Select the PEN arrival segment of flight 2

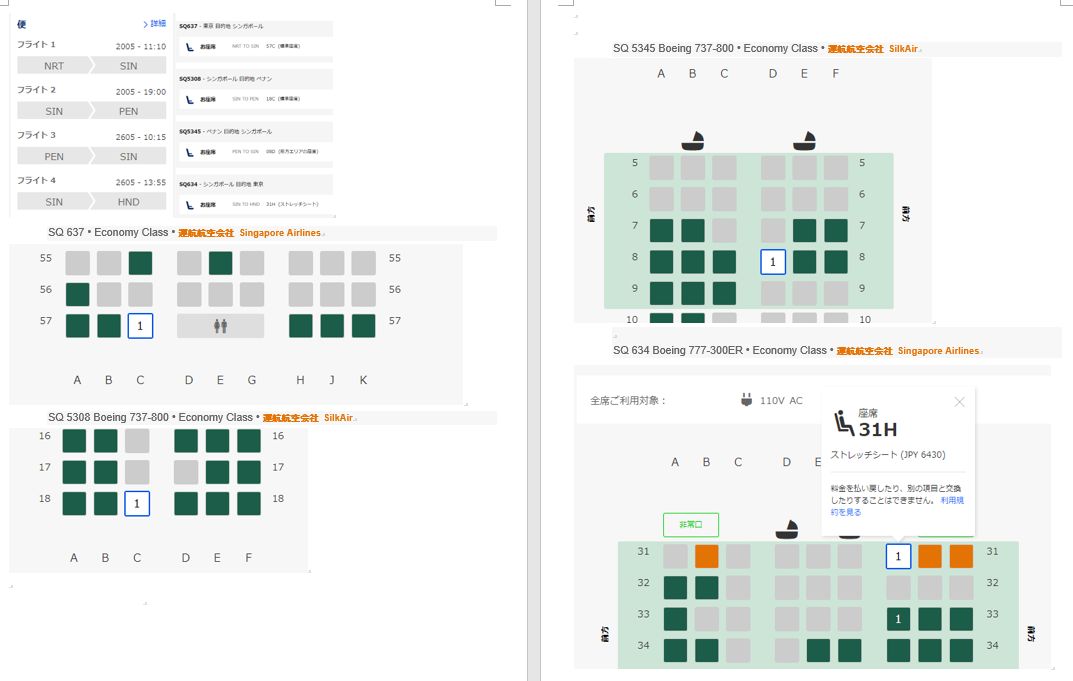[128, 111]
